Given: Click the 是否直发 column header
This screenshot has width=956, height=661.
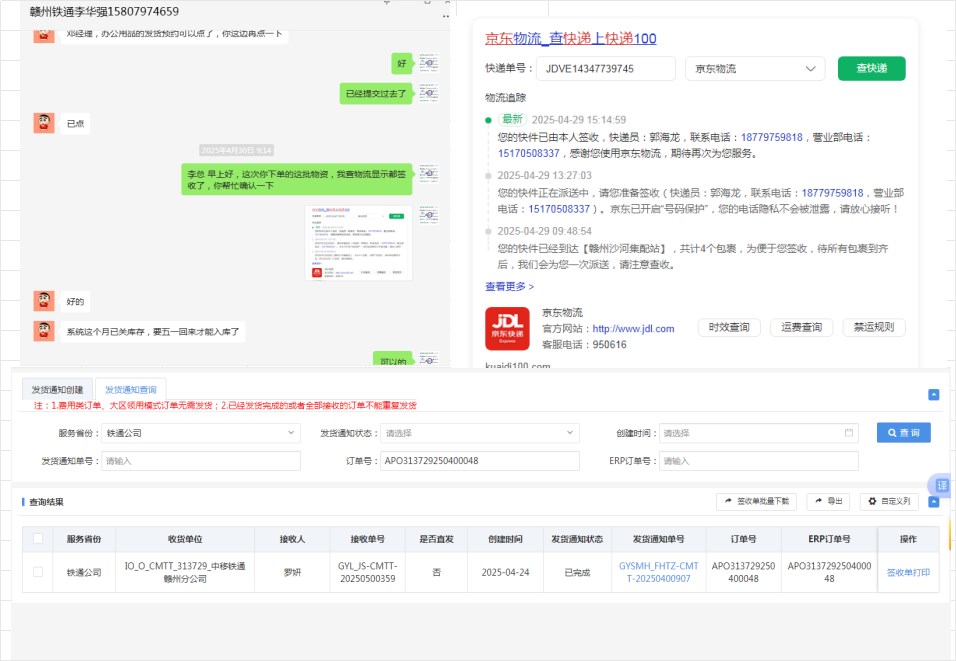Looking at the screenshot, I should (x=437, y=539).
